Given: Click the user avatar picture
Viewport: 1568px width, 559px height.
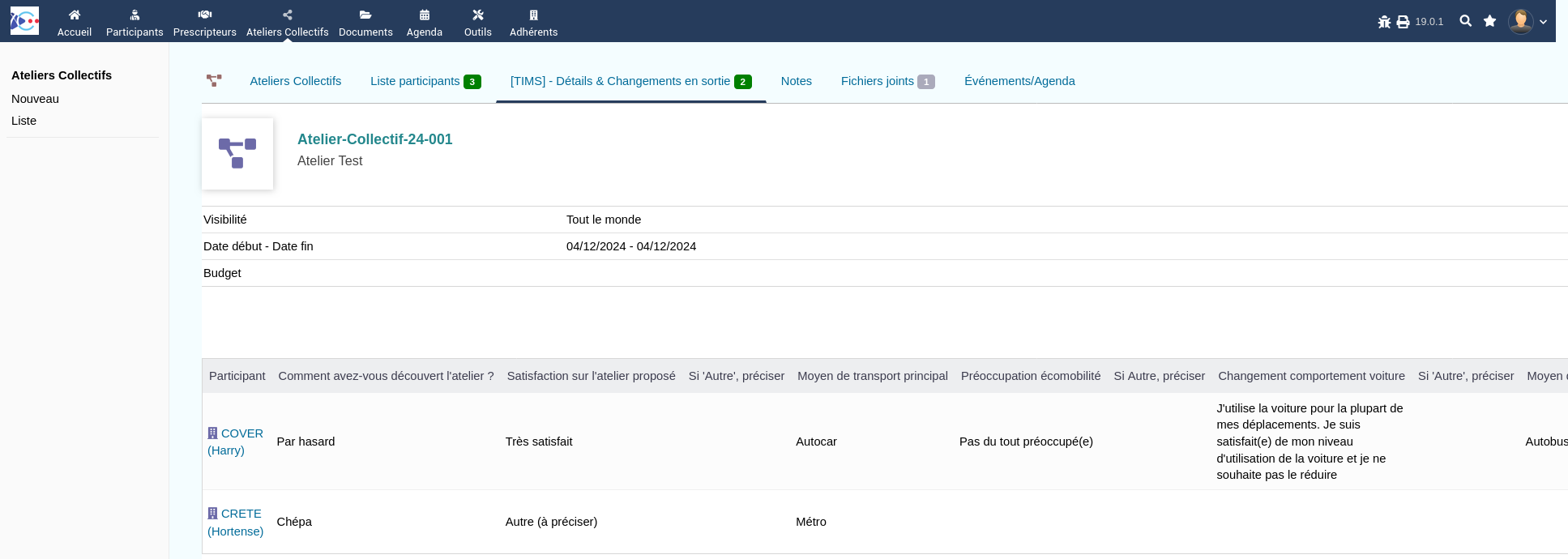Looking at the screenshot, I should point(1520,21).
